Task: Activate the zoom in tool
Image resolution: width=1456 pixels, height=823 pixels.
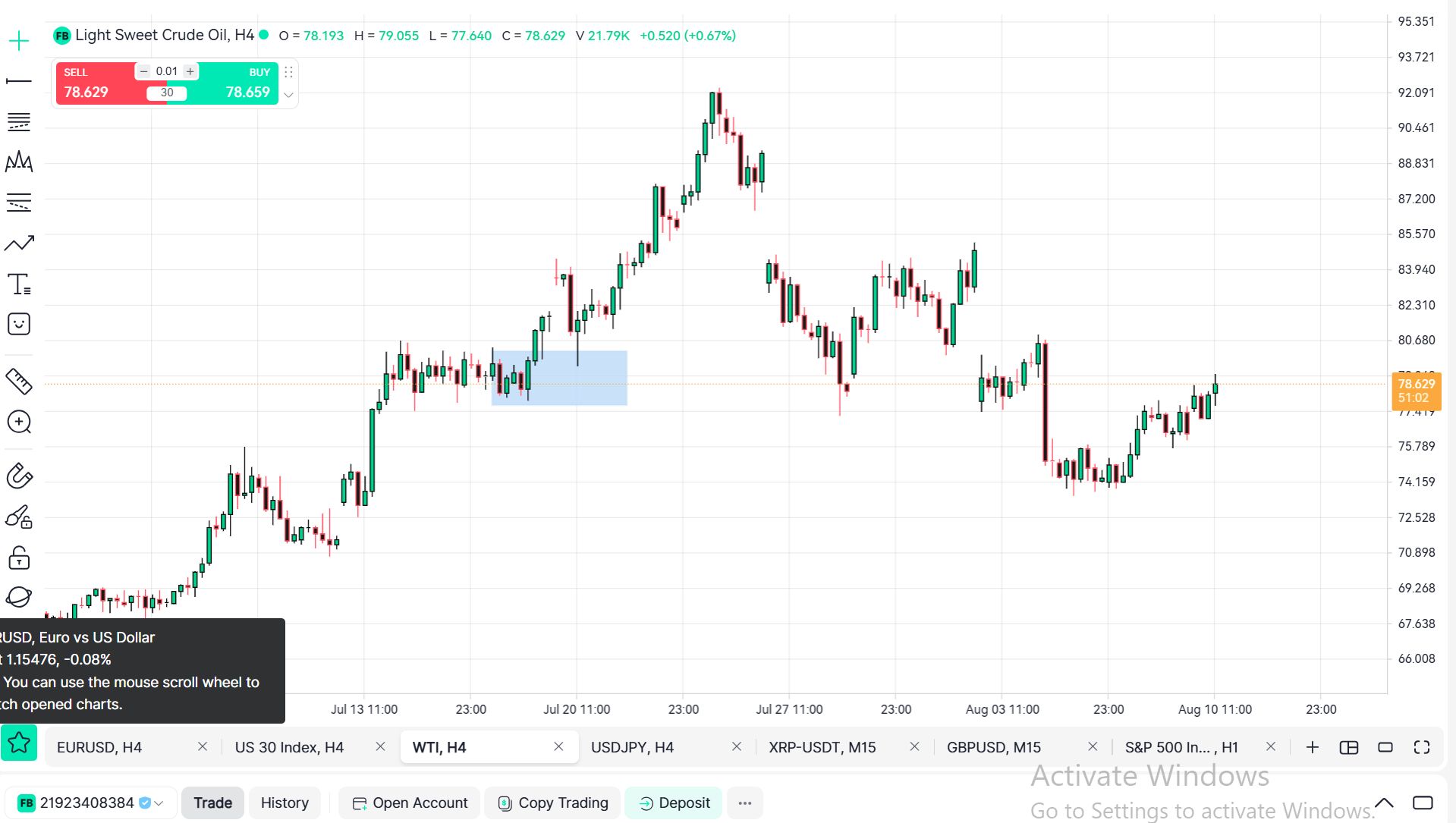Action: tap(19, 422)
